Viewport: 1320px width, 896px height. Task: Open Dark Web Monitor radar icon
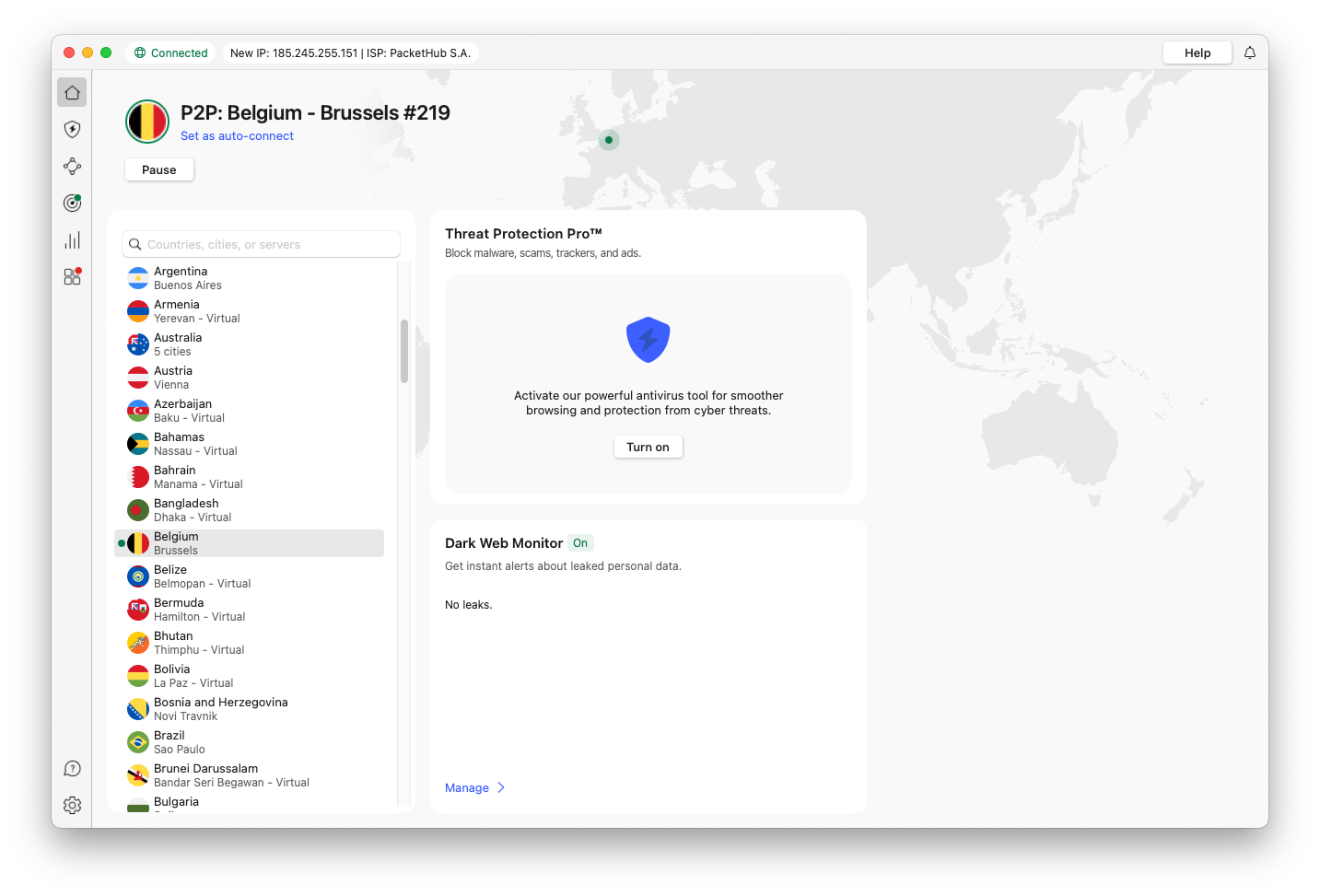(x=72, y=203)
